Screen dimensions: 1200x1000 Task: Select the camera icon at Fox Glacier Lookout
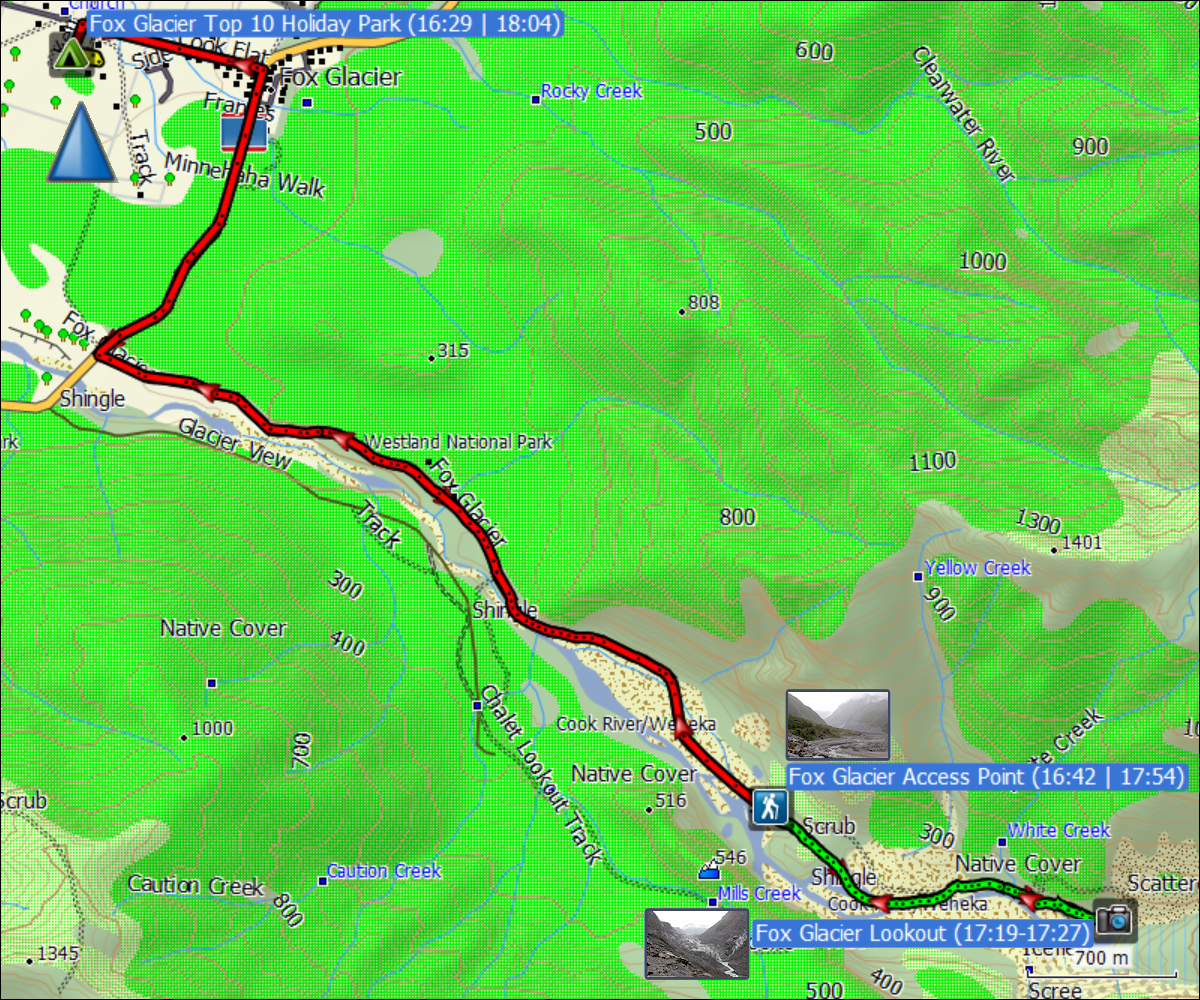[x=1113, y=917]
